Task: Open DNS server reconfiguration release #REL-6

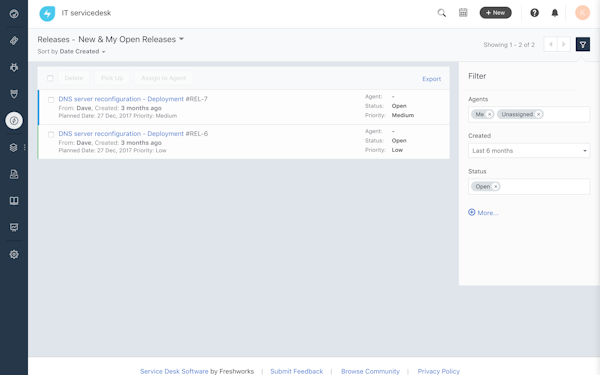Action: tap(121, 134)
